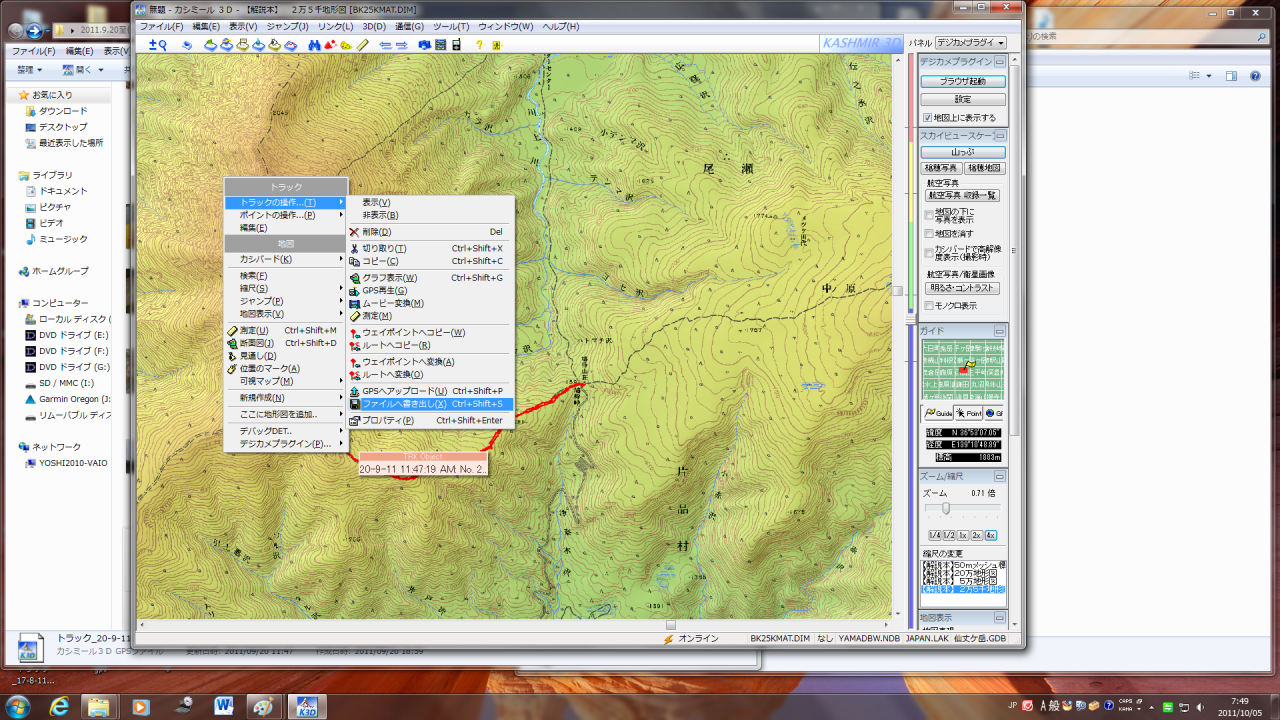1280x720 pixels.
Task: Collapse the ガイド panel section
Action: (x=1000, y=330)
